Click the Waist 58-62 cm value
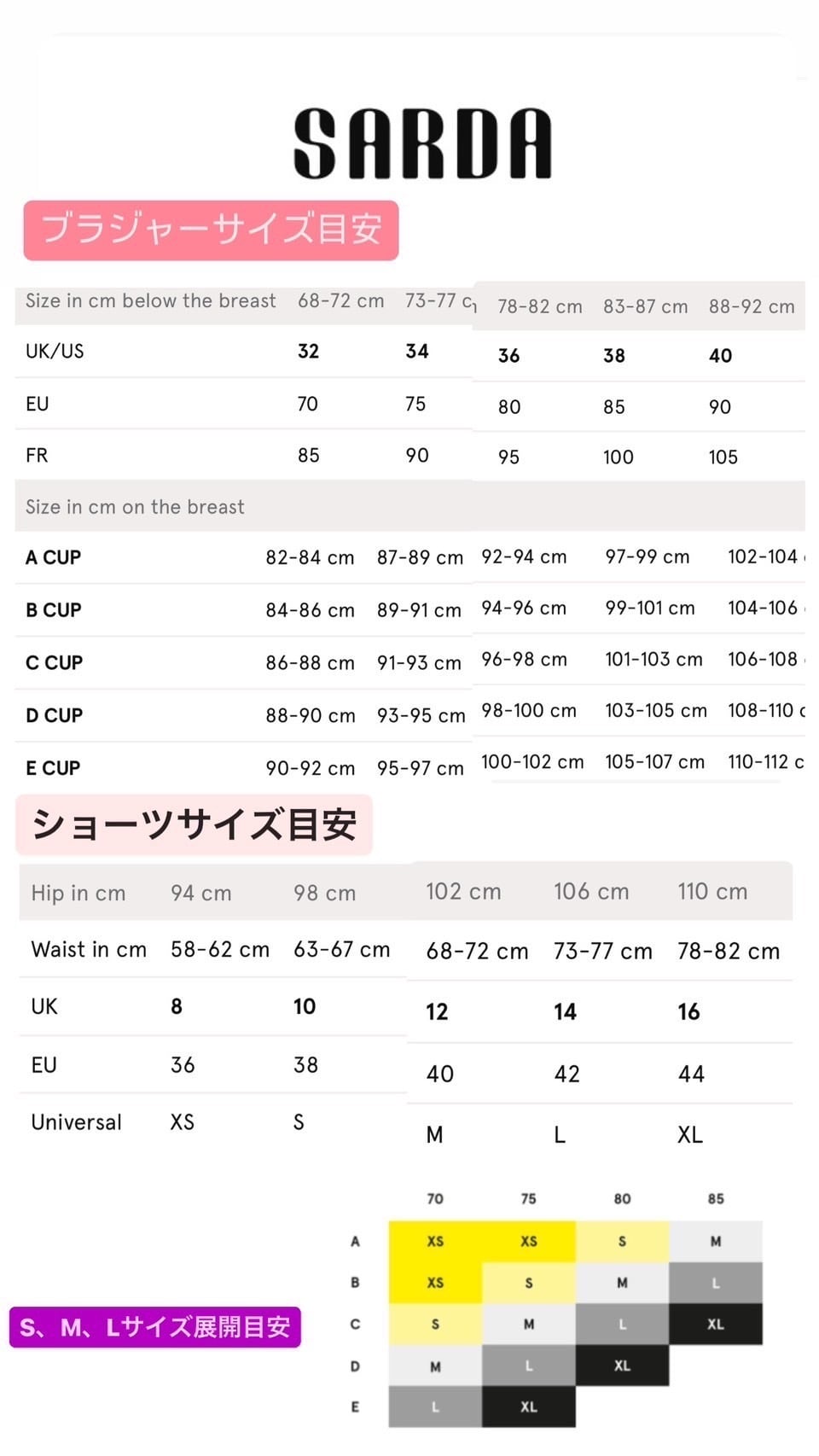 tap(219, 949)
